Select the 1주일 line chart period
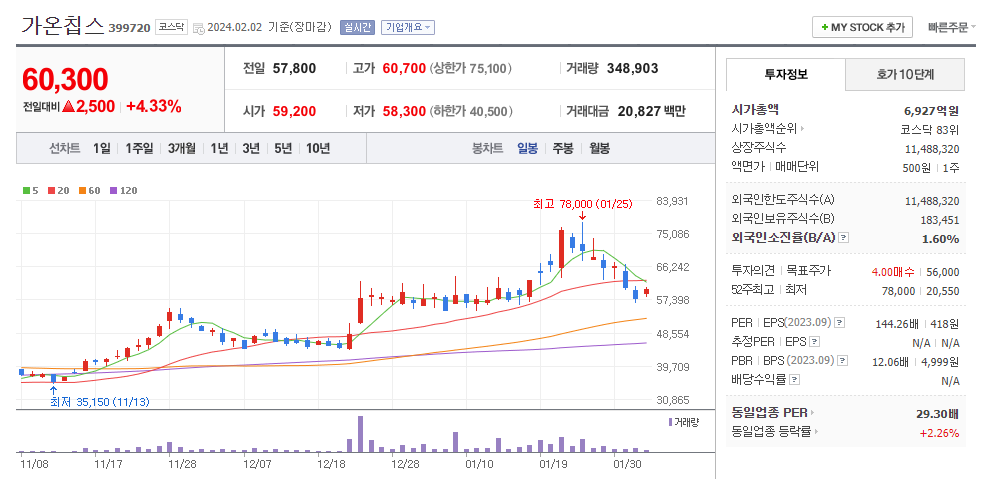This screenshot has width=990, height=479. point(139,149)
